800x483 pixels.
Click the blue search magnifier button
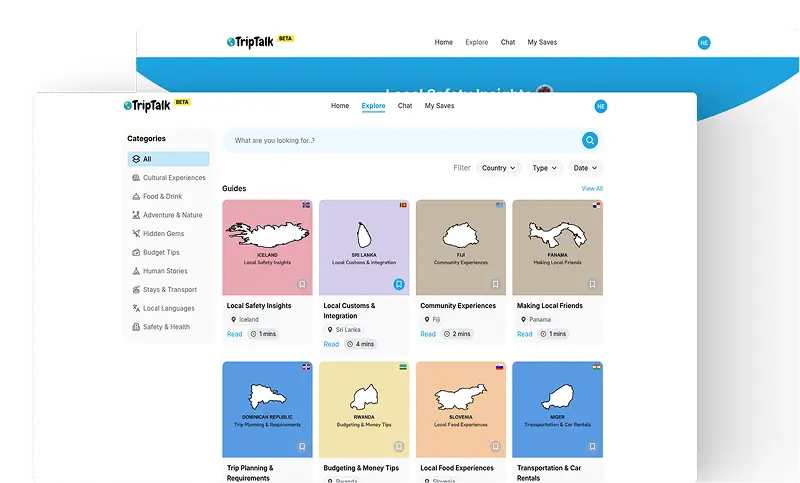point(590,141)
